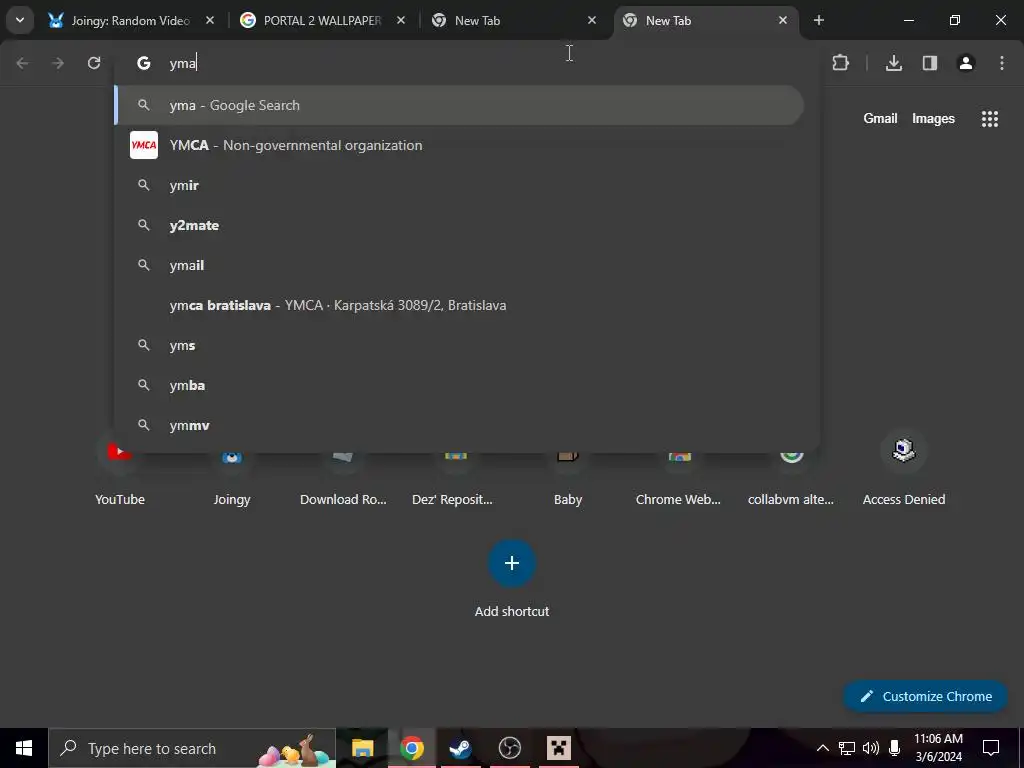The height and width of the screenshot is (768, 1024).
Task: Choose the 'ymba' suggestion
Action: [459, 385]
